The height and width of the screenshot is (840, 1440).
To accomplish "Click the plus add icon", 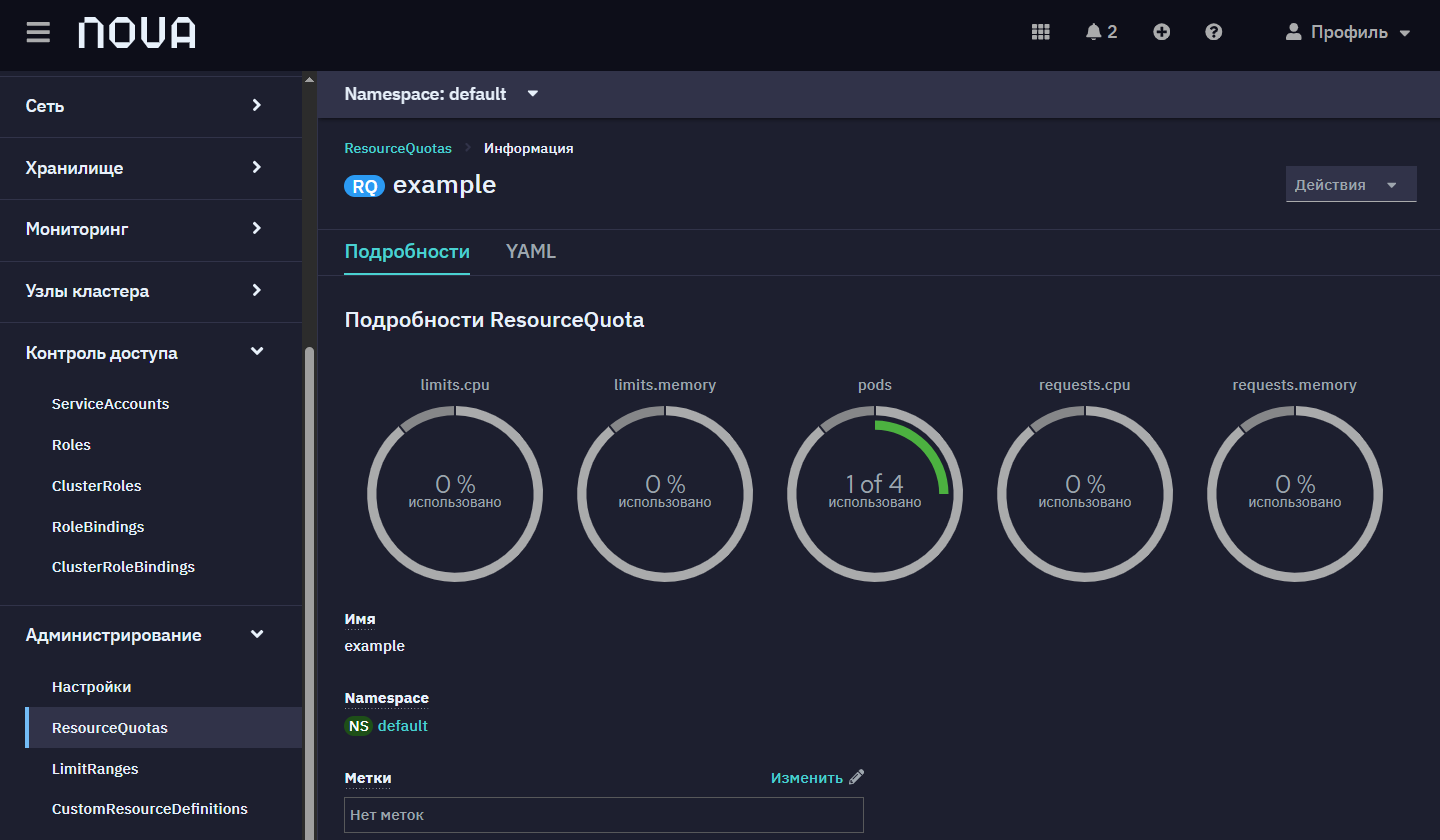I will click(1161, 32).
